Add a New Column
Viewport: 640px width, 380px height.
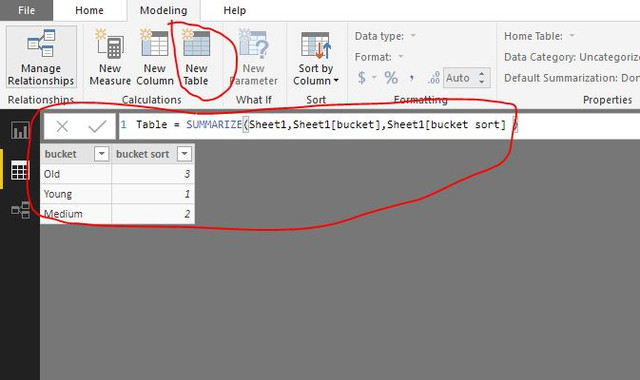coord(155,57)
